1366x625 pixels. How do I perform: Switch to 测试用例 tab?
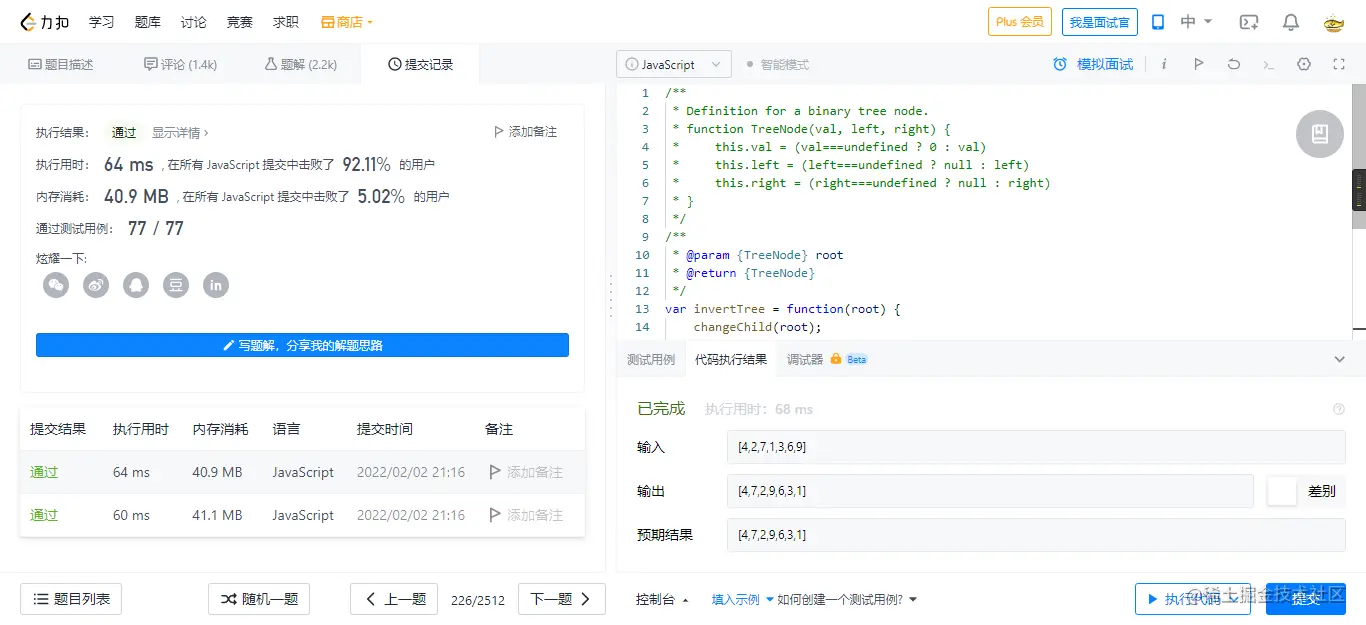(651, 359)
